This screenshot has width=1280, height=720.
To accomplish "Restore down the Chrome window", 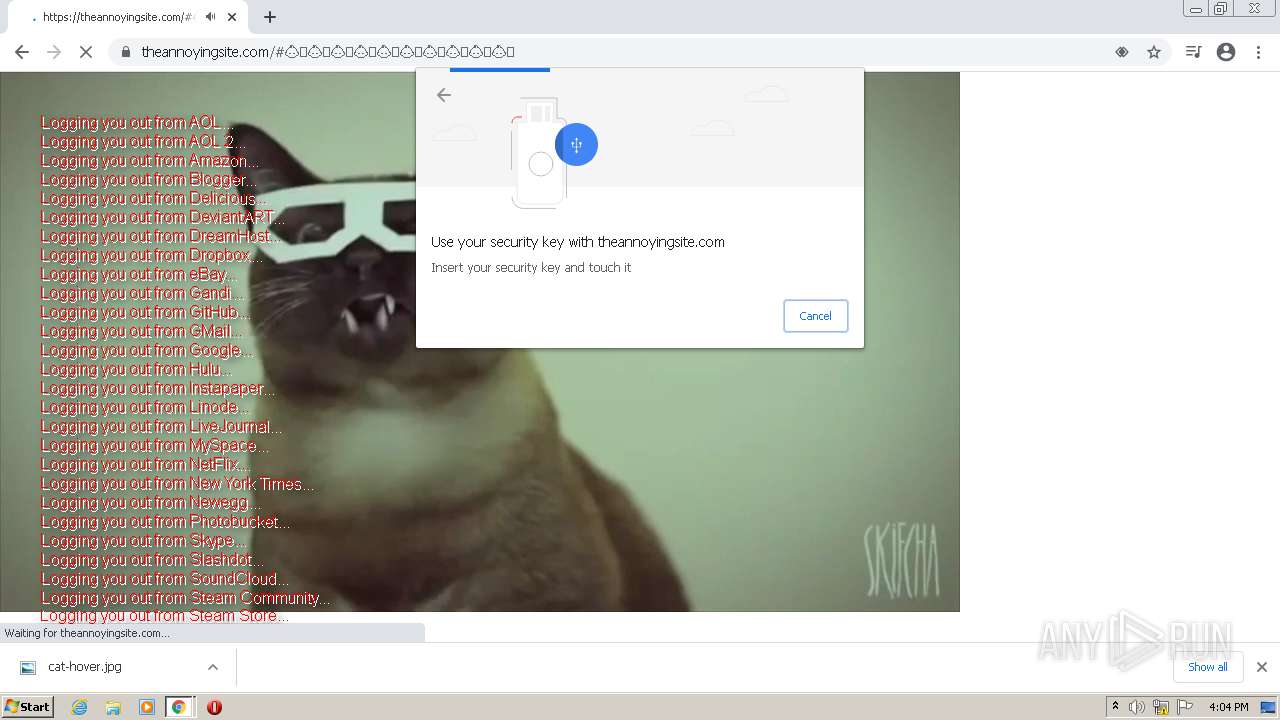I will [x=1220, y=9].
